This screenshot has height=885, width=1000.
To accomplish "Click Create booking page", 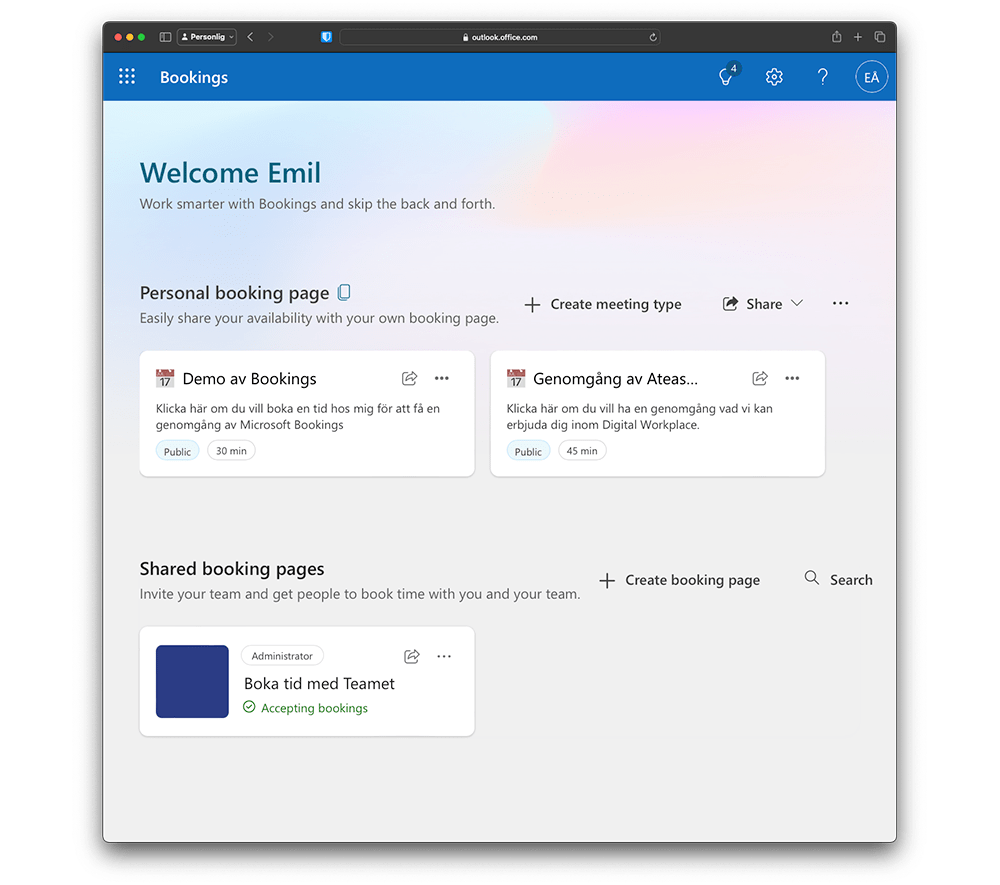I will pos(680,580).
